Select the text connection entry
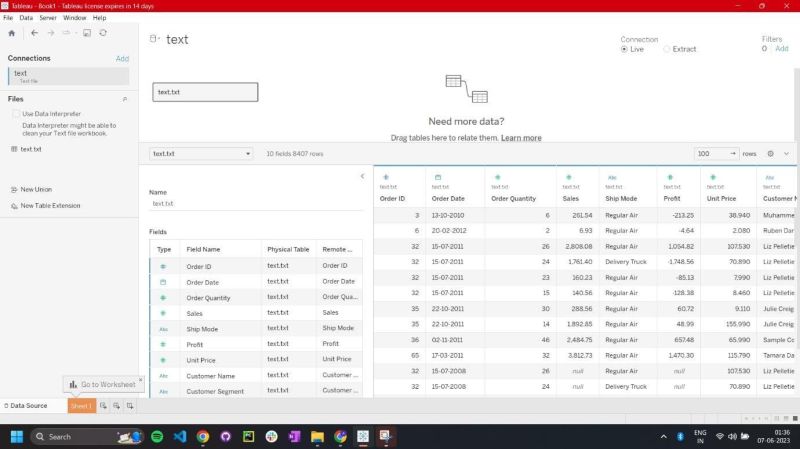 pyautogui.click(x=68, y=77)
